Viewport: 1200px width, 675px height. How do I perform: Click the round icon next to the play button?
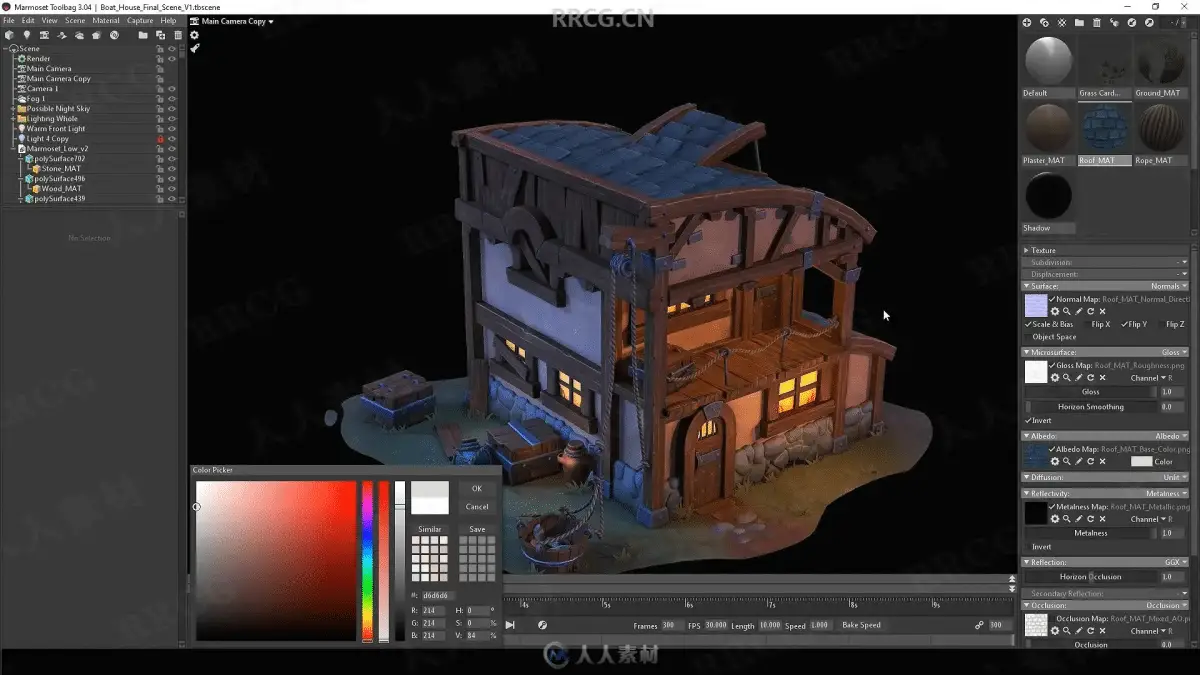coord(542,625)
